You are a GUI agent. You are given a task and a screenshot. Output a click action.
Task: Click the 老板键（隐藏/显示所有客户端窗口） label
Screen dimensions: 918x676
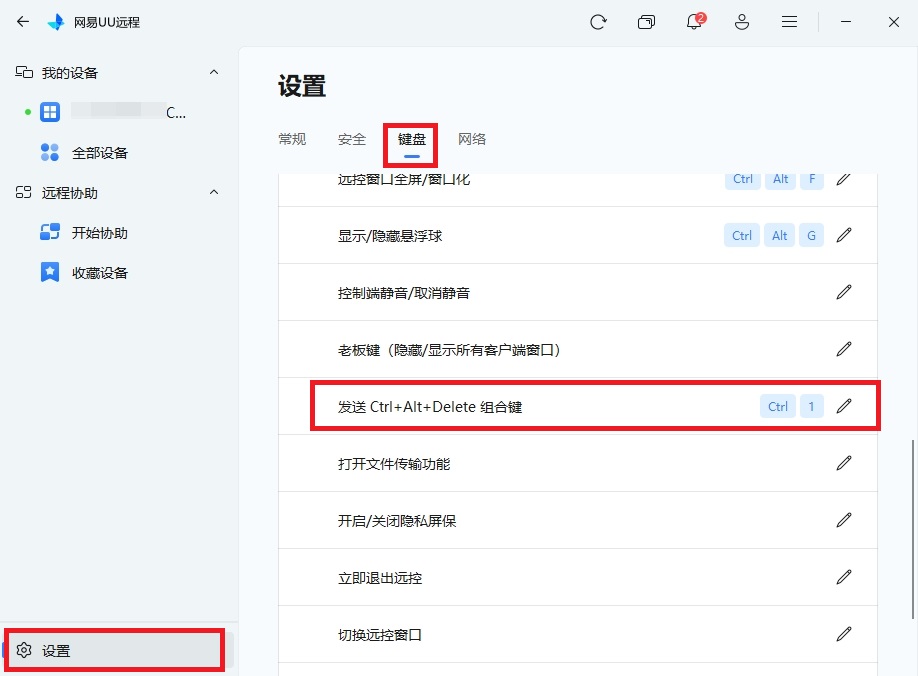click(x=450, y=350)
